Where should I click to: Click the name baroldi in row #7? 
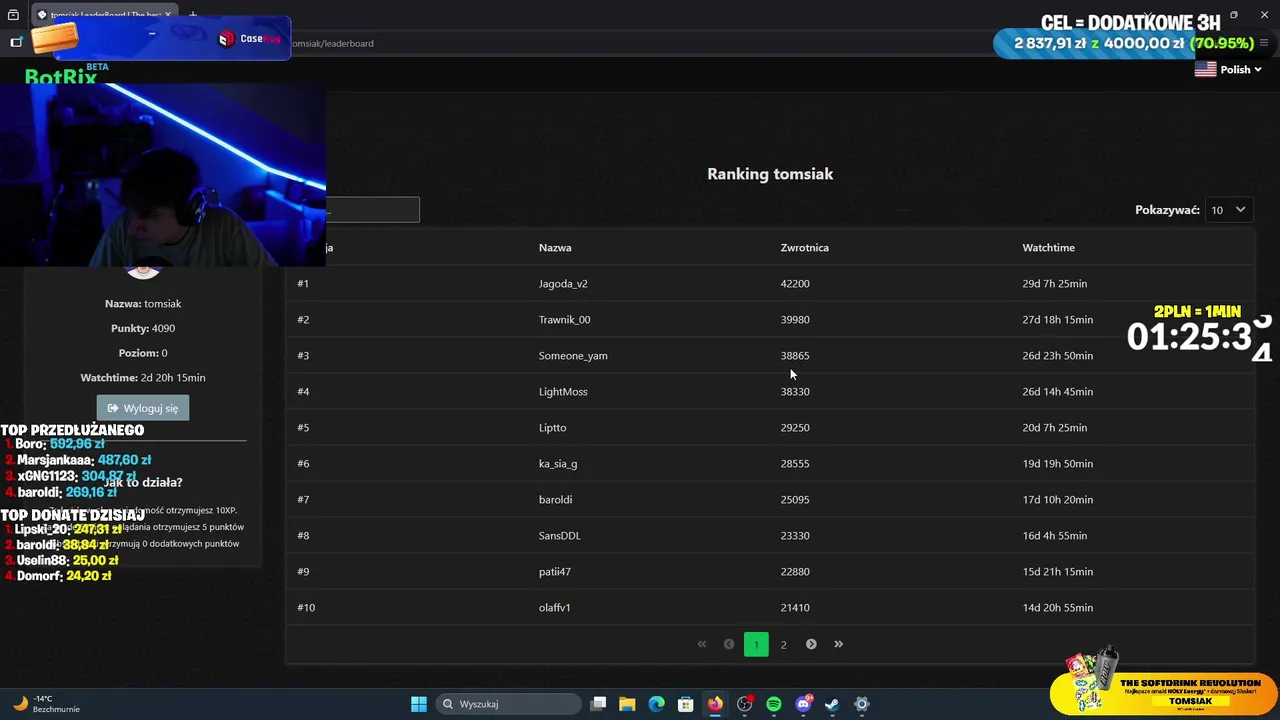(555, 499)
